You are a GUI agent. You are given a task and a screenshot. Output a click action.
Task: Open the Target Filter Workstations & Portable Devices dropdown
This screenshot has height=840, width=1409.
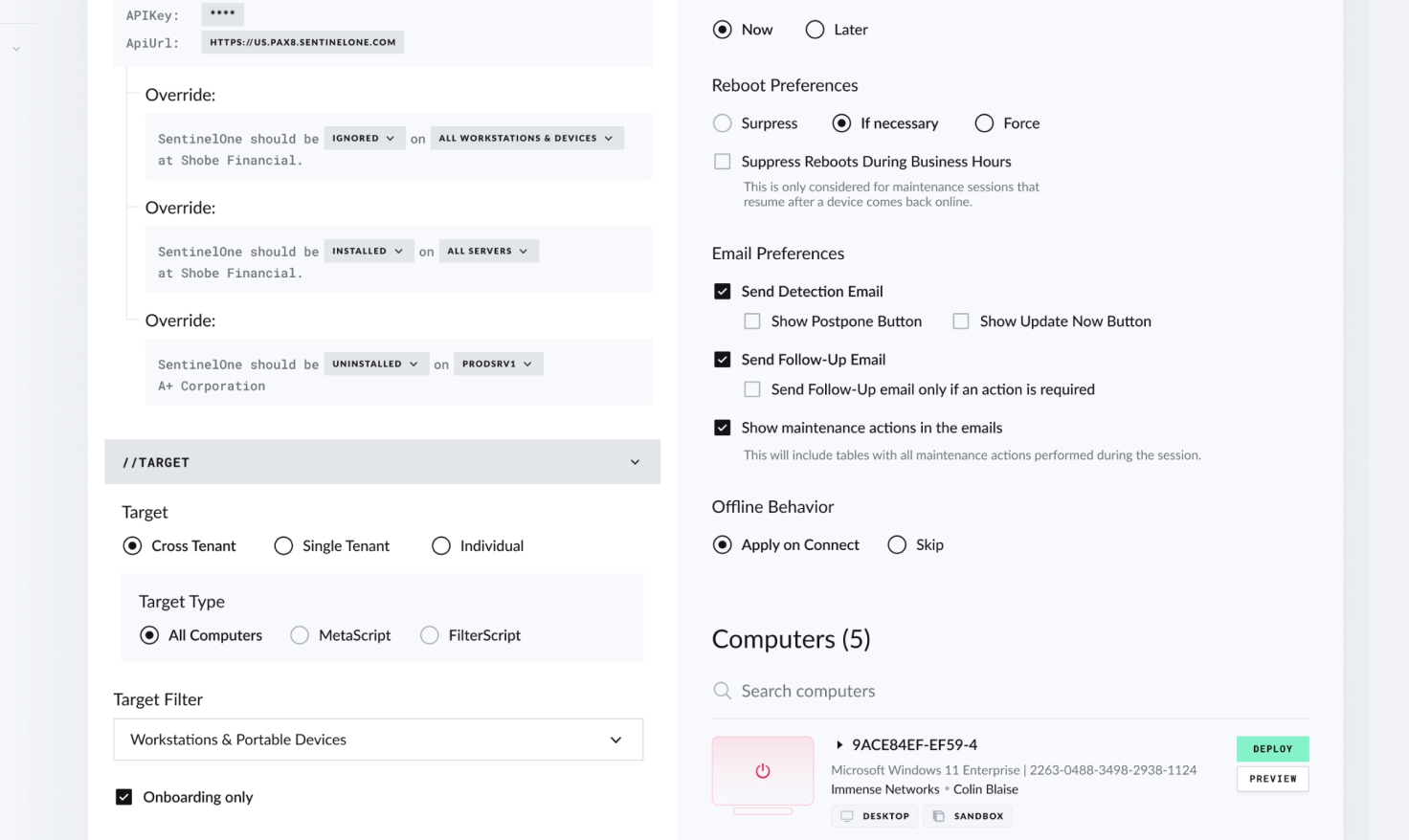pyautogui.click(x=378, y=740)
